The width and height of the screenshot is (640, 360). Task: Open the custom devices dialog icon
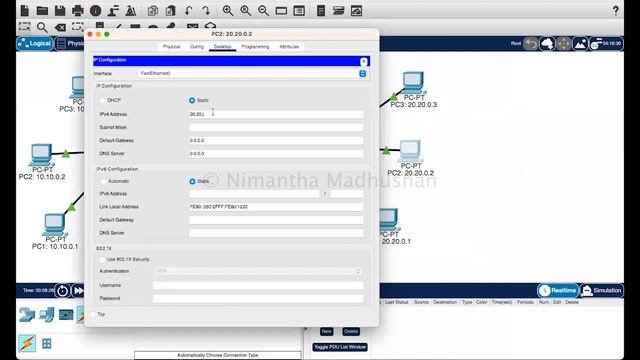coord(299,11)
